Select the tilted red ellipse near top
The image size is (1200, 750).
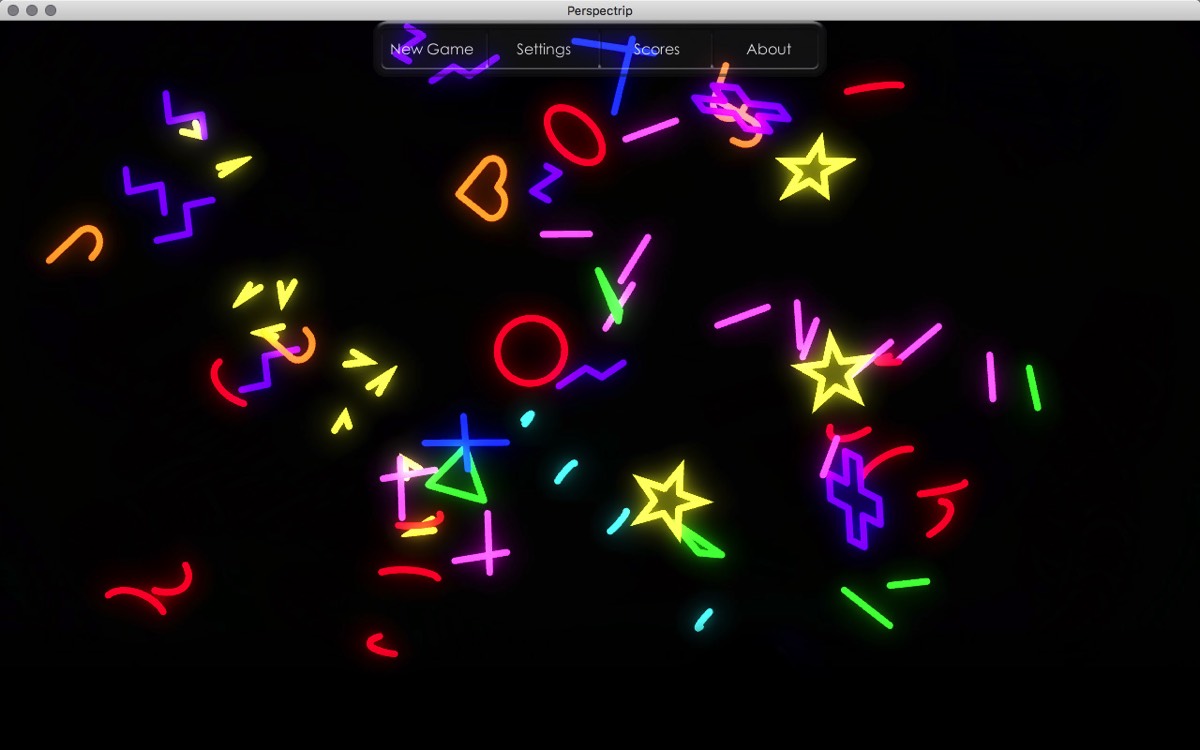[x=575, y=135]
